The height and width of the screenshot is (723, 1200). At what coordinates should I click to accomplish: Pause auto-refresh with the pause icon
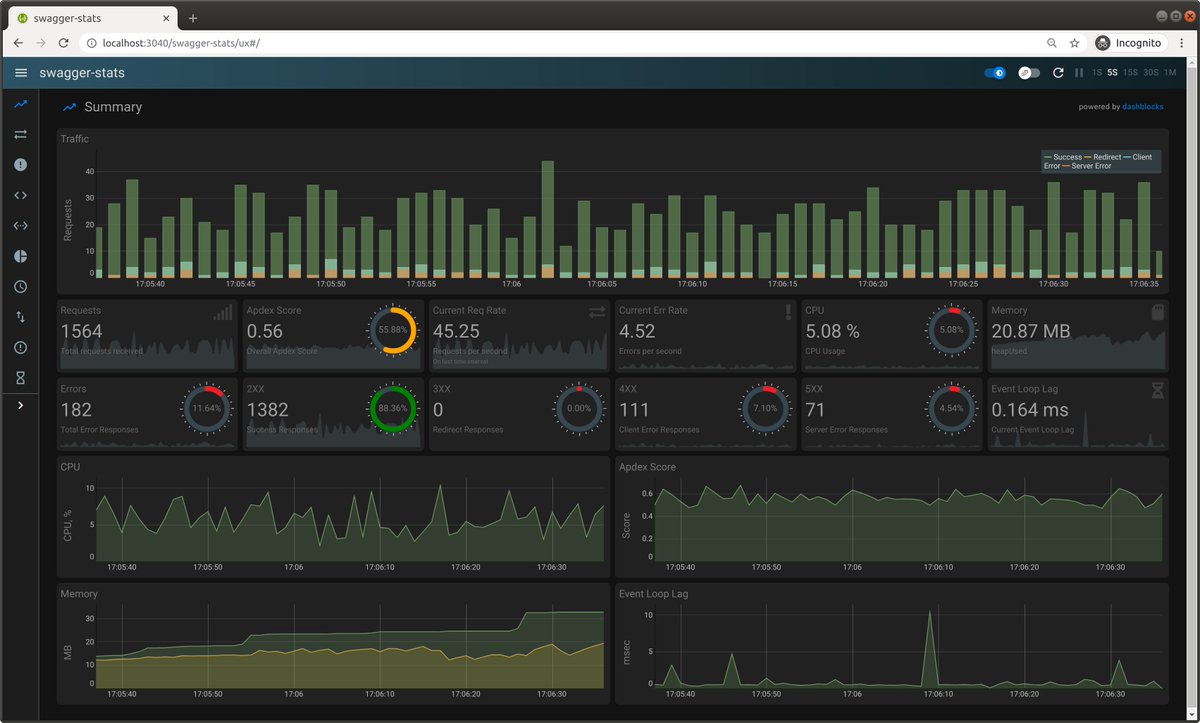[x=1078, y=73]
